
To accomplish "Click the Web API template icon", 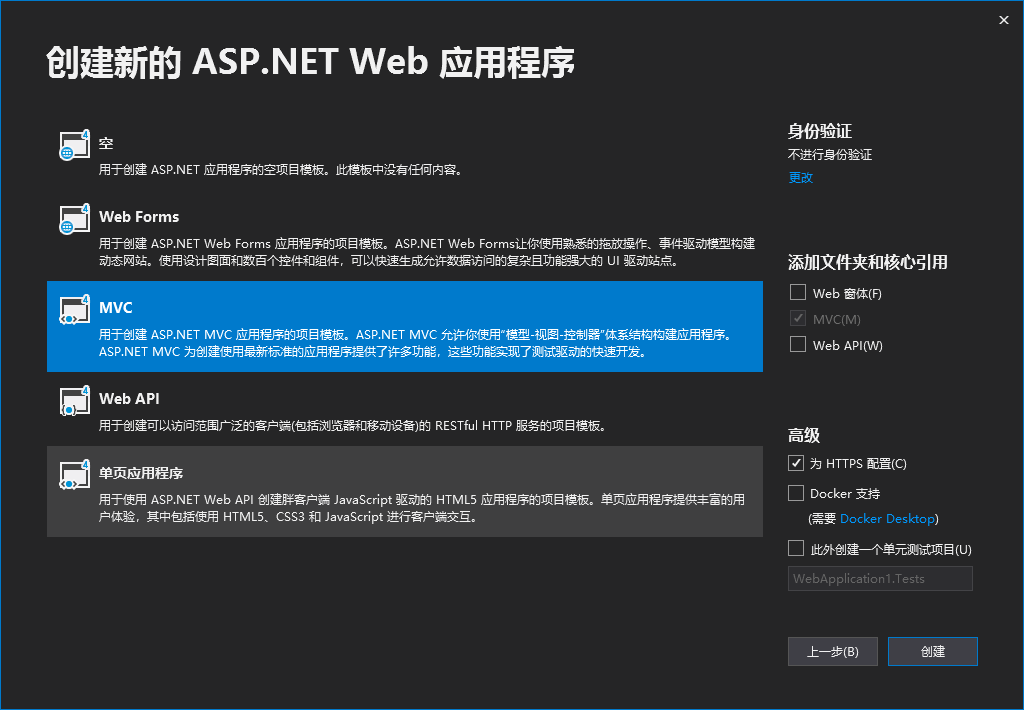I will pyautogui.click(x=74, y=401).
